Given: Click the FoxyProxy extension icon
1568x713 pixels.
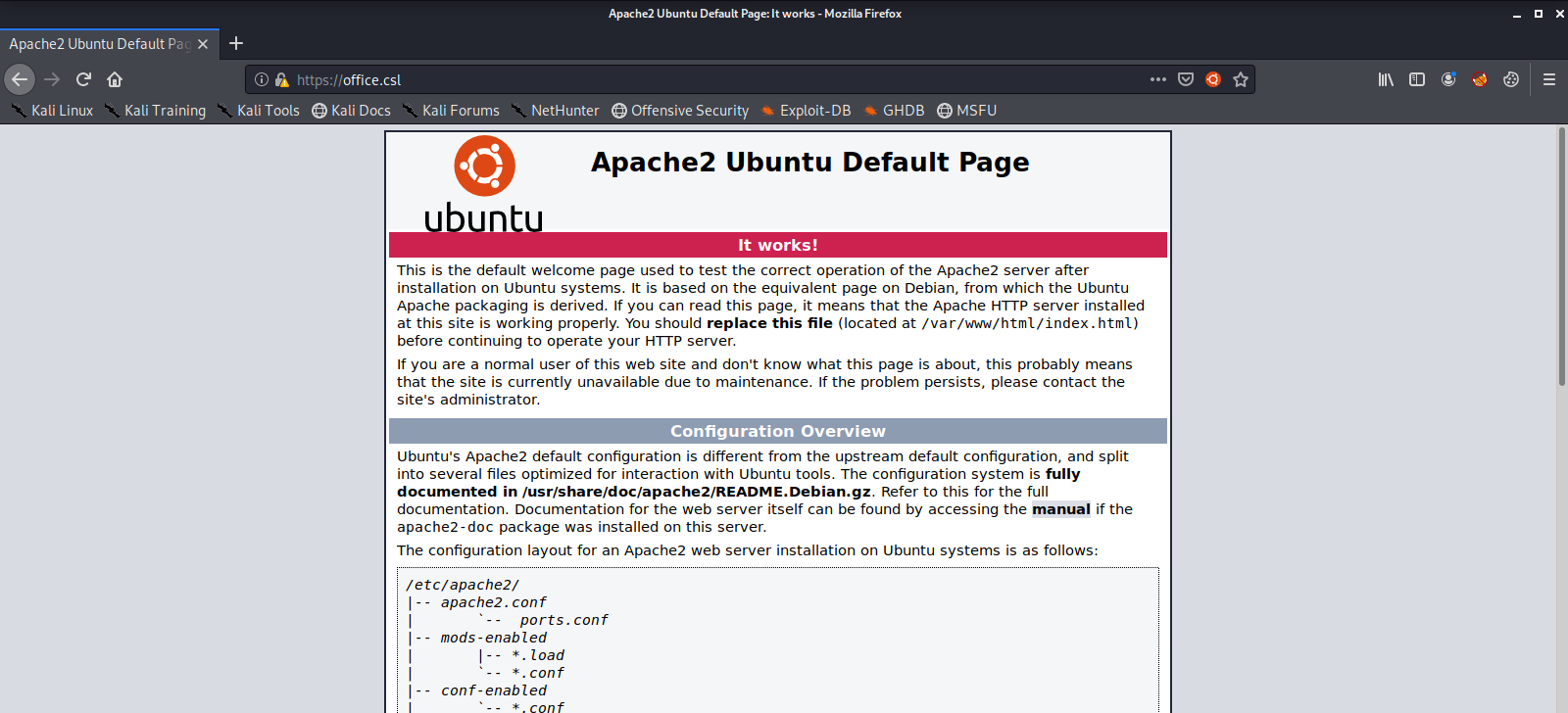Looking at the screenshot, I should [x=1480, y=79].
